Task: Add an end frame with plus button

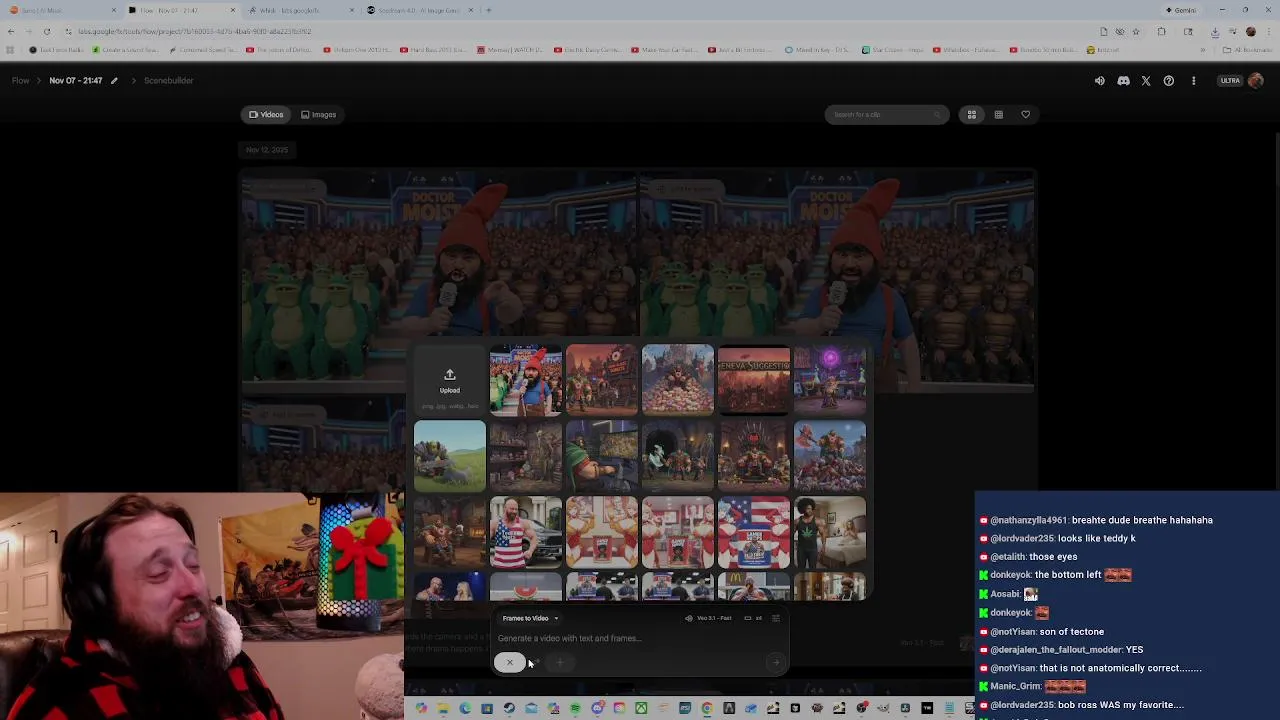Action: [560, 662]
